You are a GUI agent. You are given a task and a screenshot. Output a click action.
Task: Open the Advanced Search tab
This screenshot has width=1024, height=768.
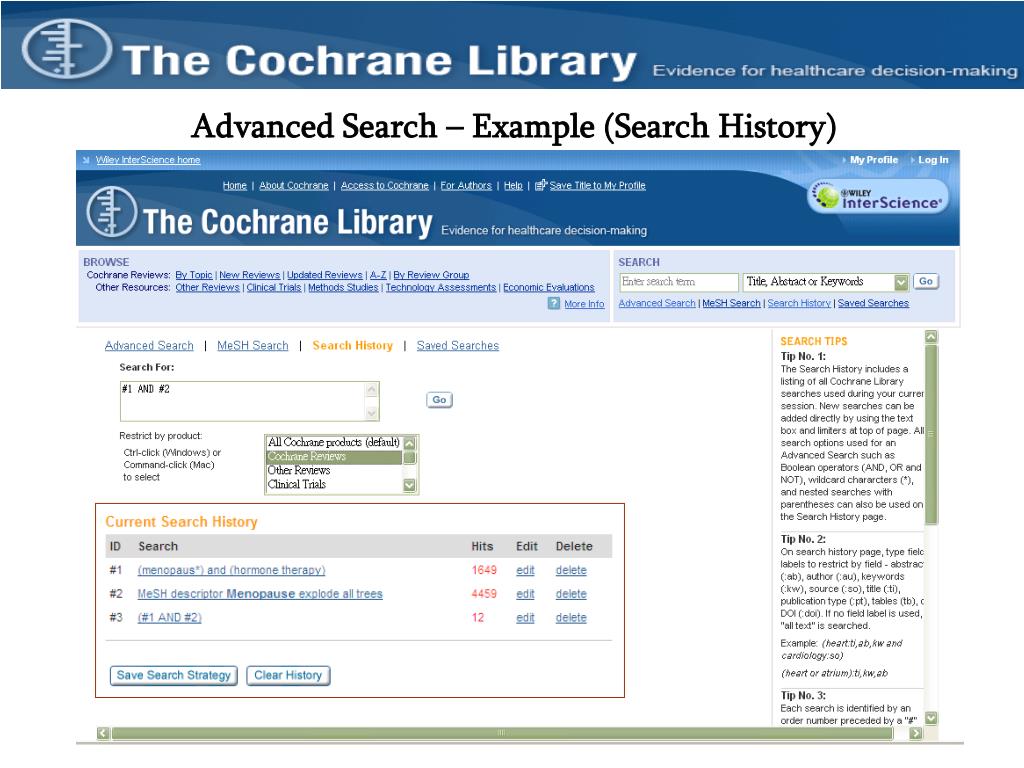click(x=149, y=345)
